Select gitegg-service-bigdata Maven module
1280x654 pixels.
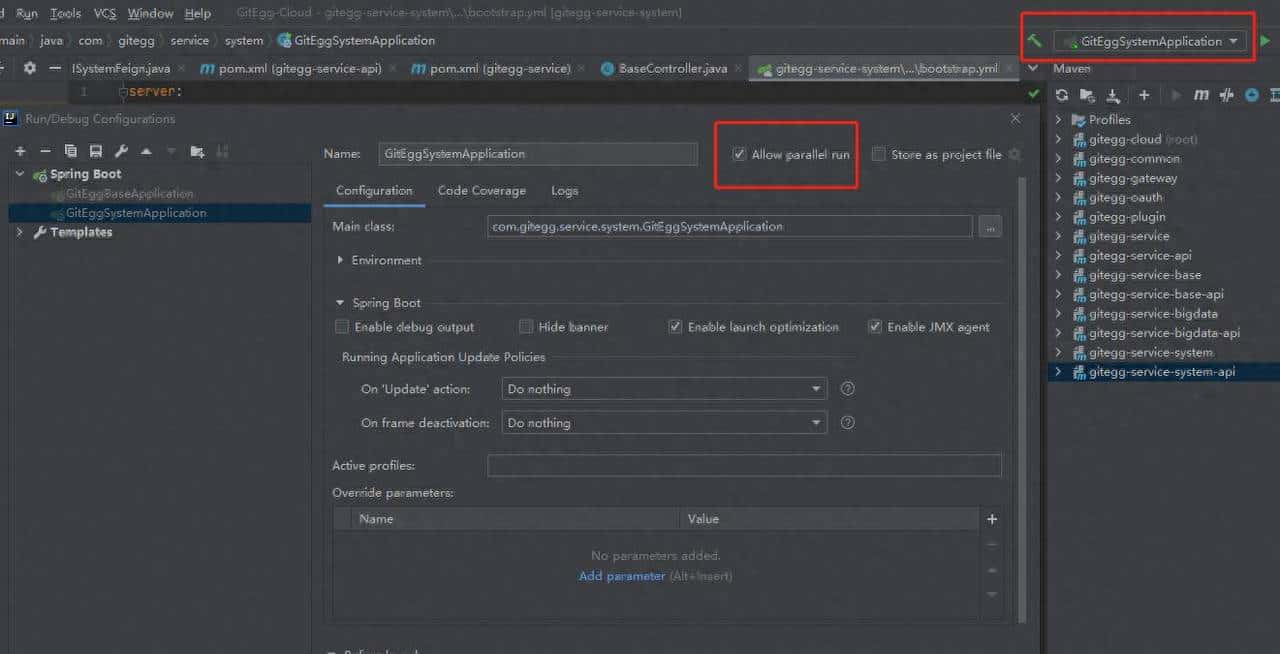[1153, 314]
